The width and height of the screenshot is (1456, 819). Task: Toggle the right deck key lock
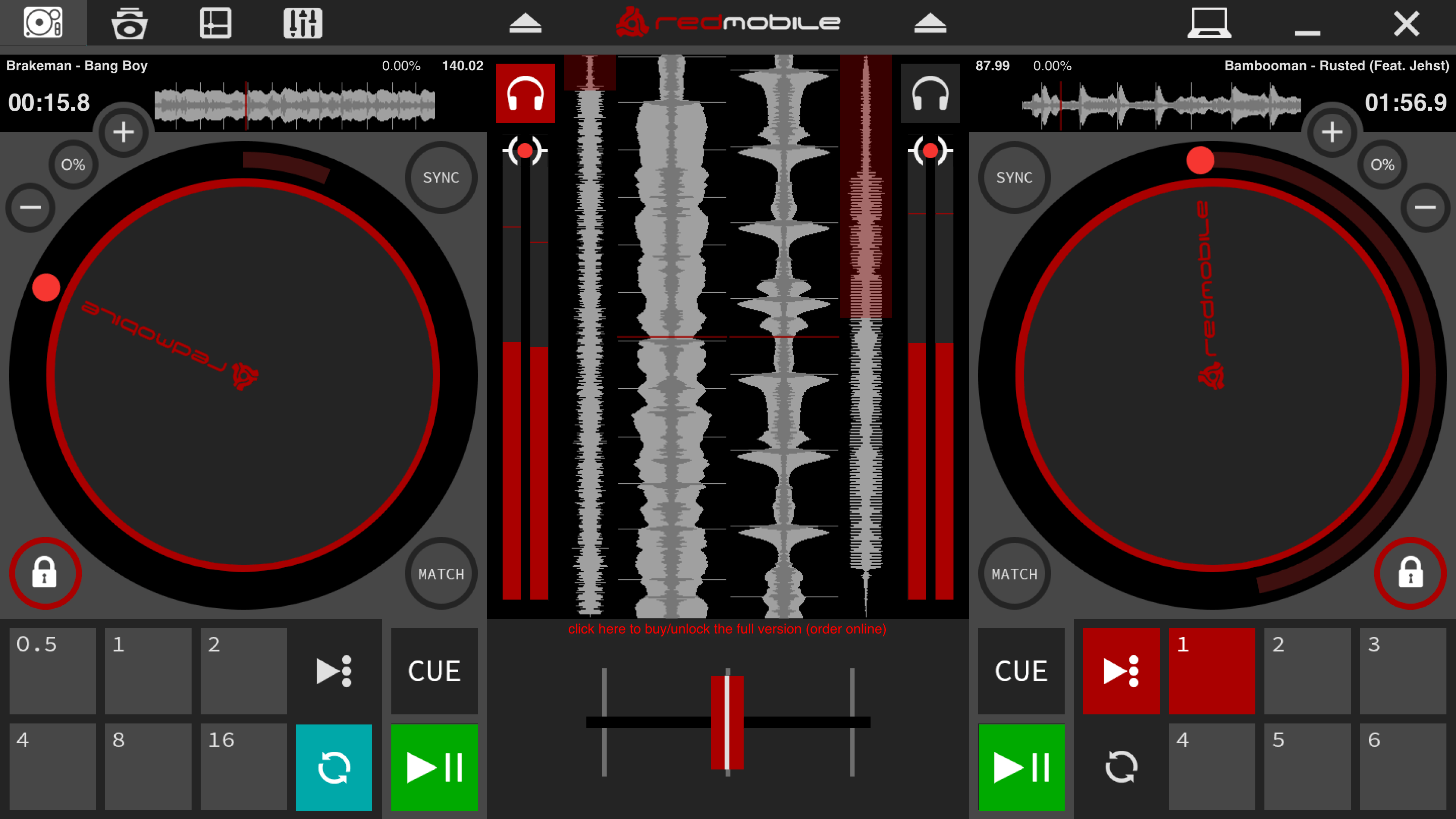[1411, 573]
